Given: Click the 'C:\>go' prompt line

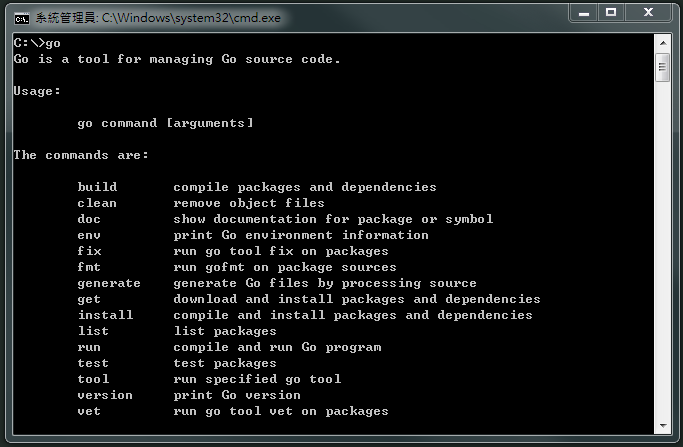Looking at the screenshot, I should pyautogui.click(x=38, y=43).
